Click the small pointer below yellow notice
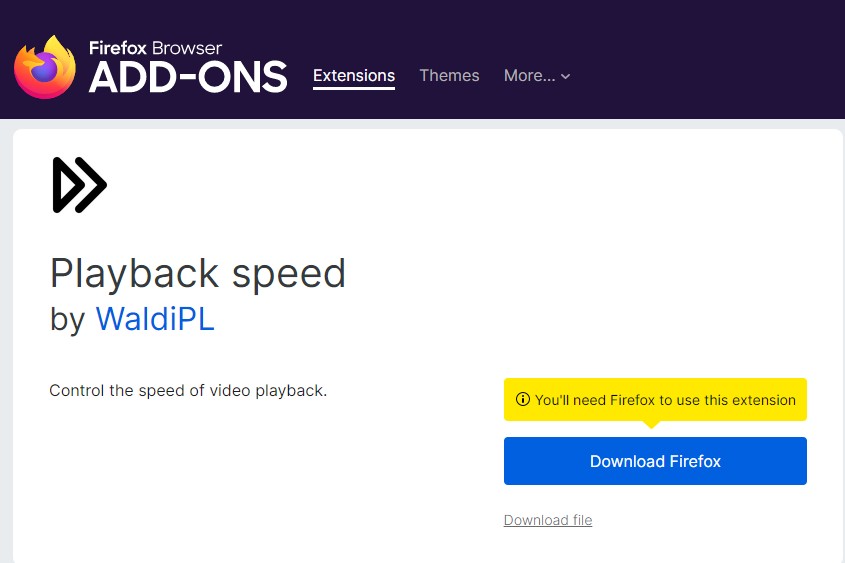This screenshot has height=563, width=845. [652, 424]
